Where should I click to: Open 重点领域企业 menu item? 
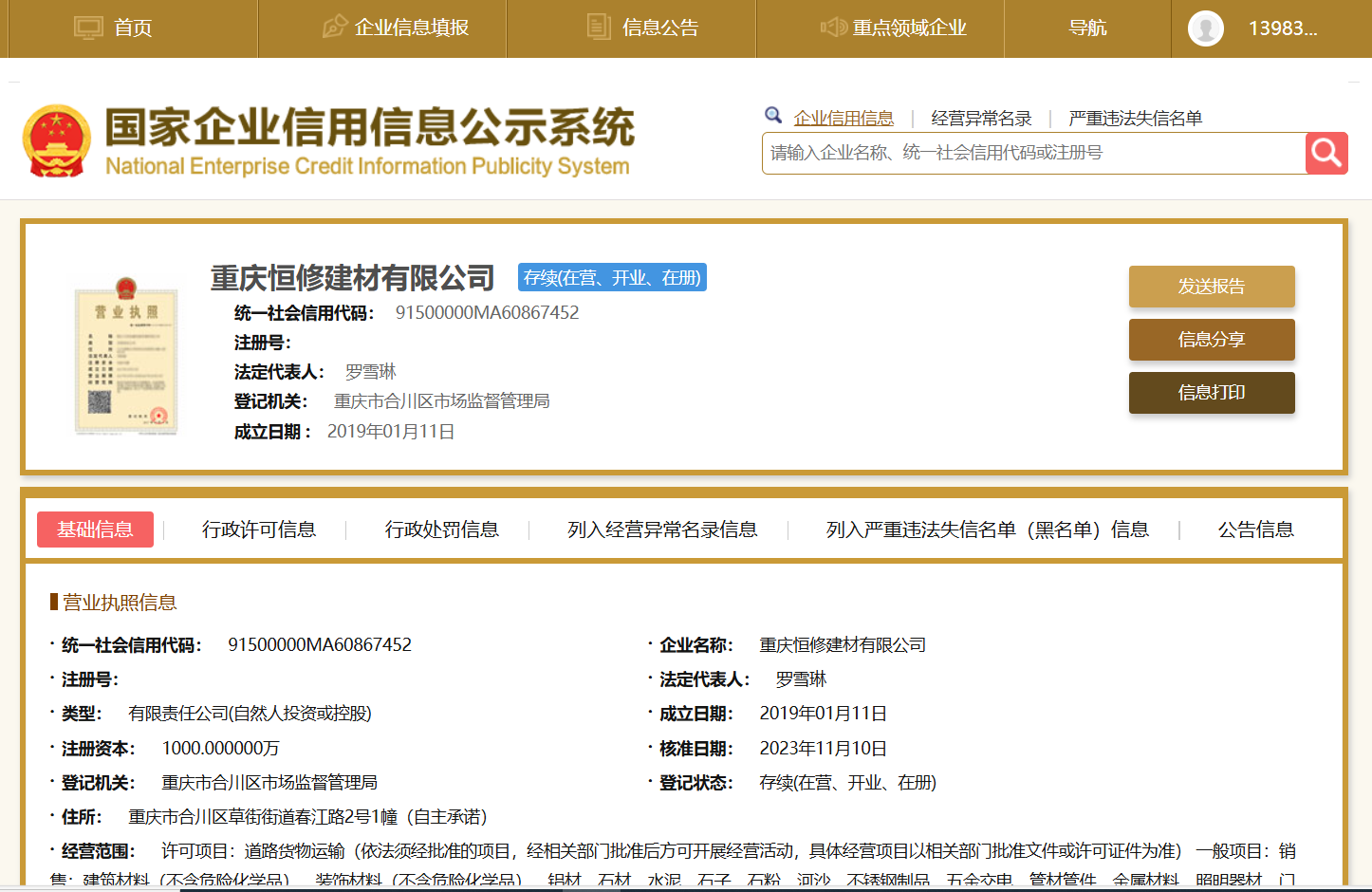coord(910,28)
